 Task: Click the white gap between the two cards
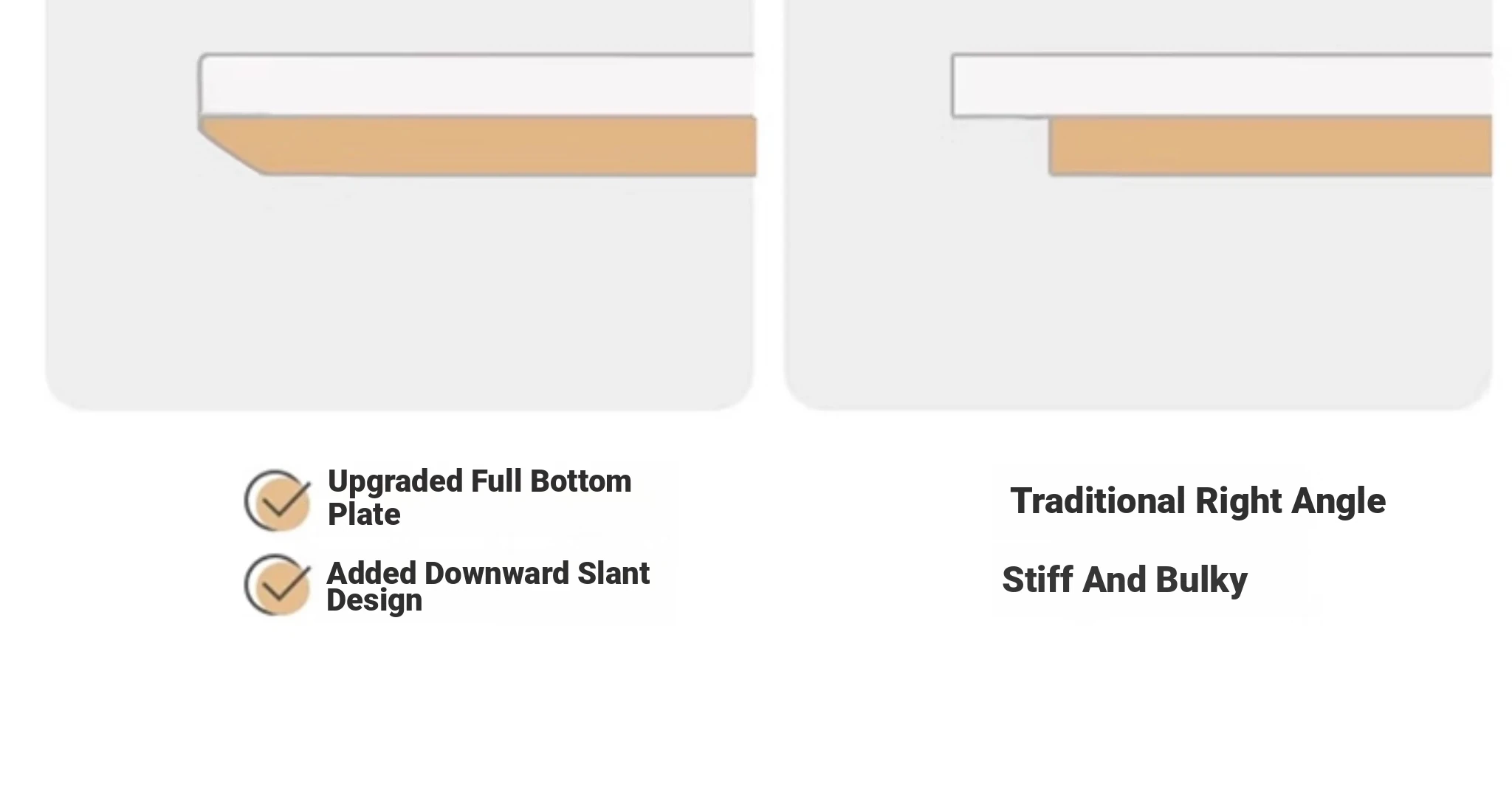point(769,205)
